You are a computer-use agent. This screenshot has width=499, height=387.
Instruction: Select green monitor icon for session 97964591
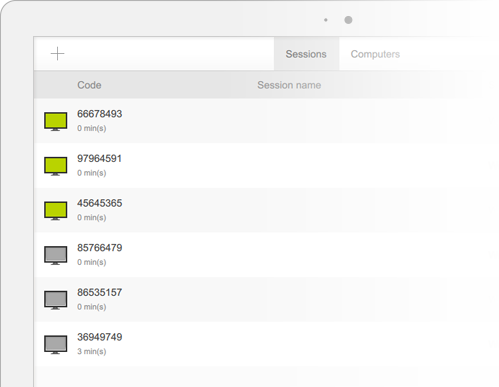[56, 166]
